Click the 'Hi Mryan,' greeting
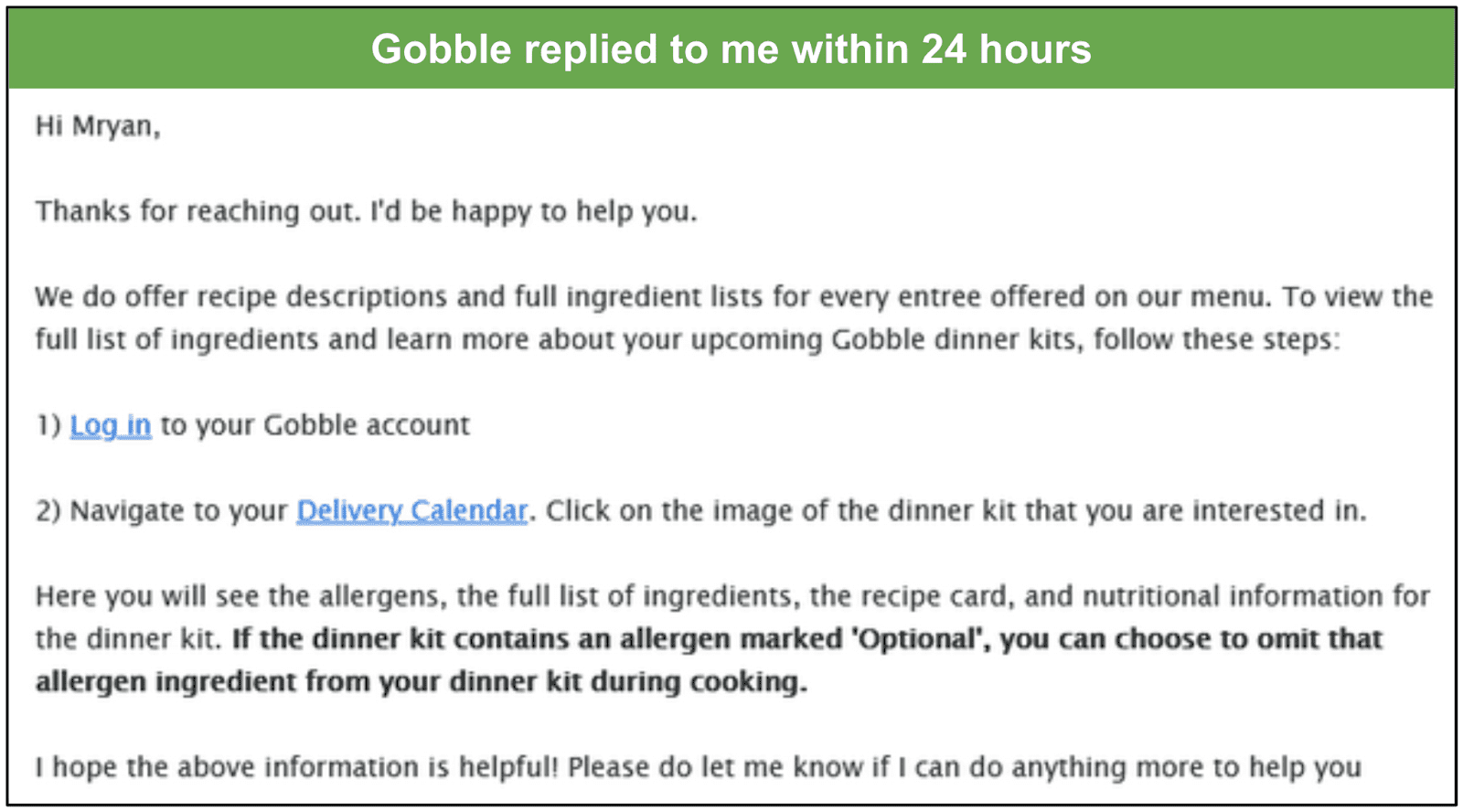The width and height of the screenshot is (1463, 812). coord(98,126)
